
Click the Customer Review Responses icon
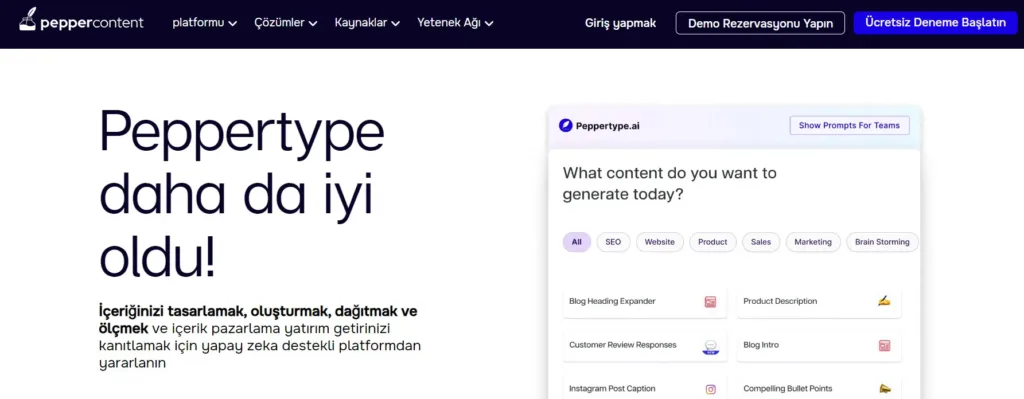pos(711,347)
